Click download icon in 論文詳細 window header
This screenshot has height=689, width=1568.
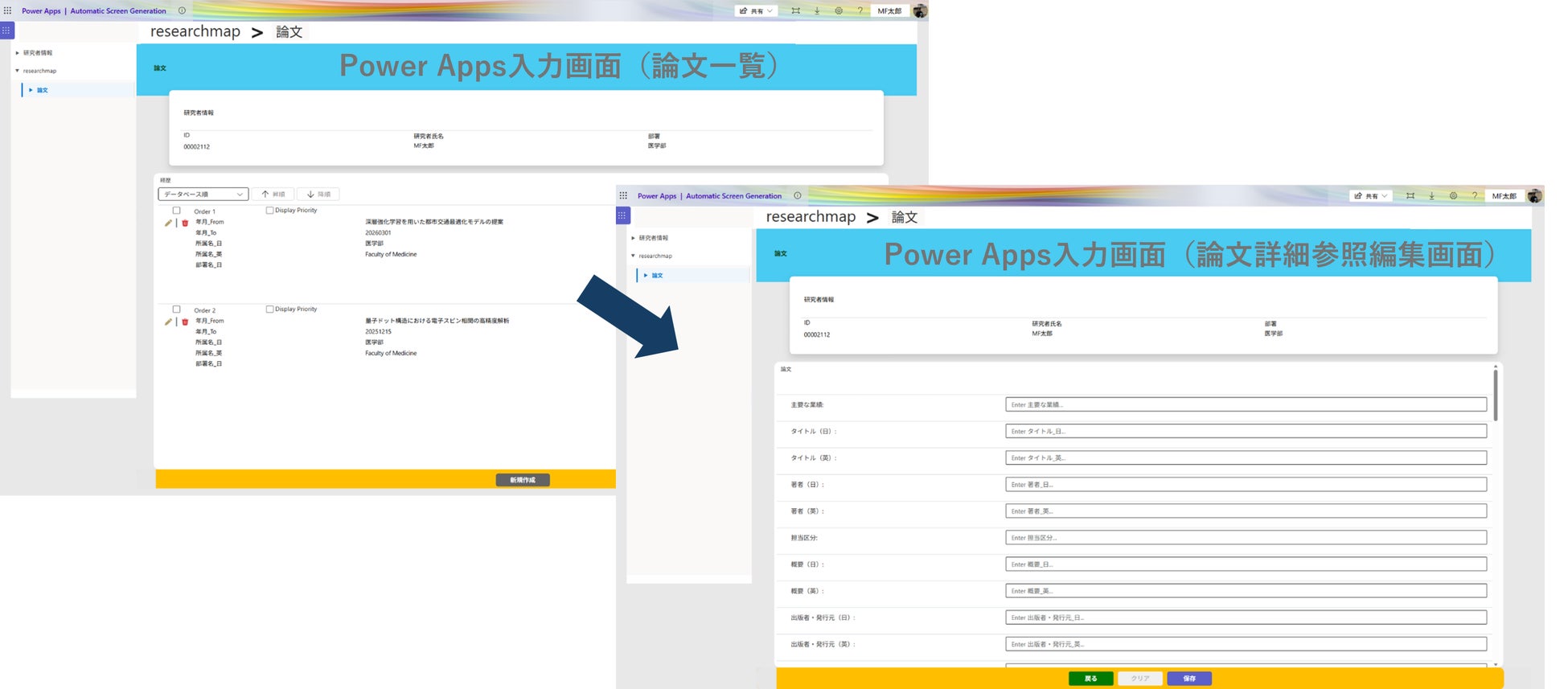click(1432, 195)
